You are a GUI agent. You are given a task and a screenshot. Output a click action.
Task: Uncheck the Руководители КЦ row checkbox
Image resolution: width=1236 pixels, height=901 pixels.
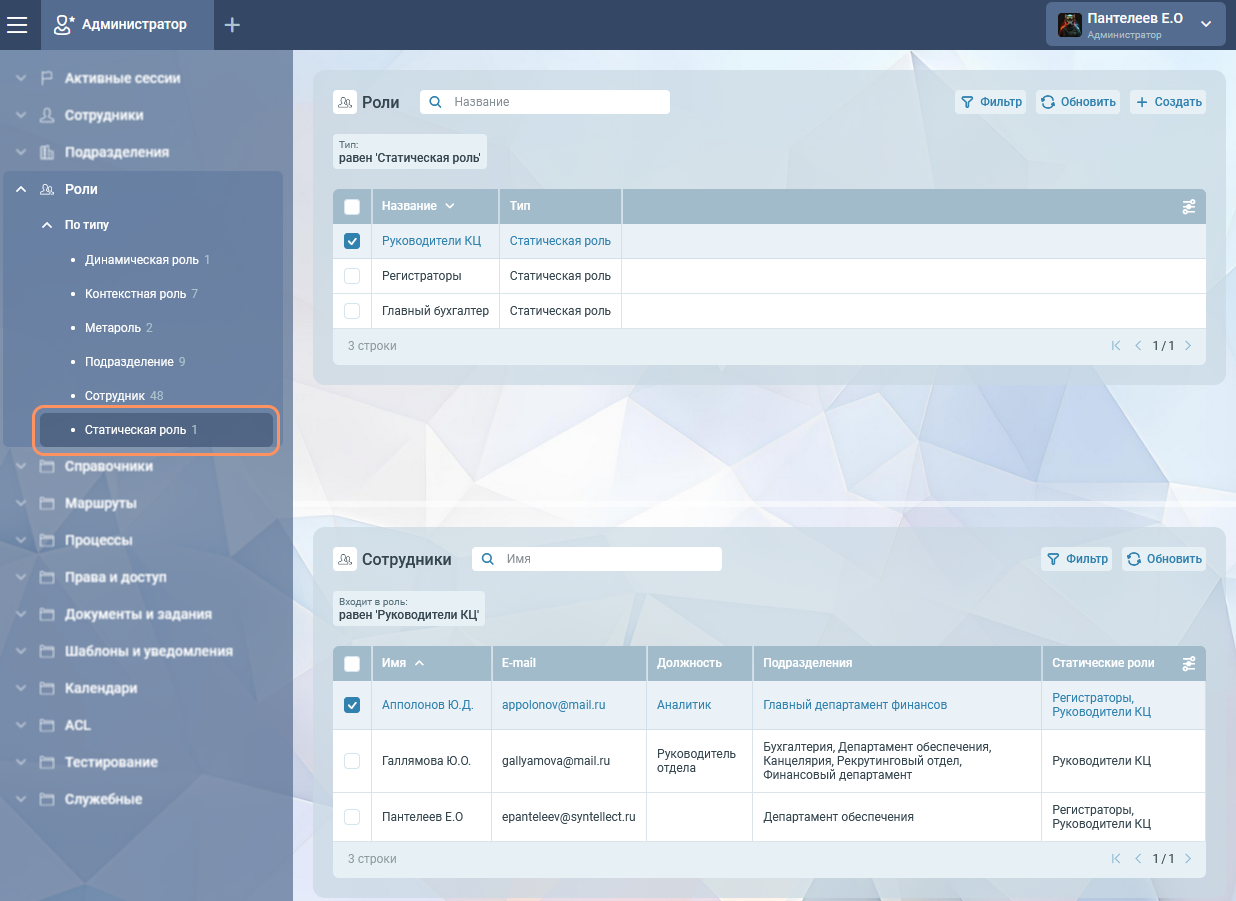(352, 241)
